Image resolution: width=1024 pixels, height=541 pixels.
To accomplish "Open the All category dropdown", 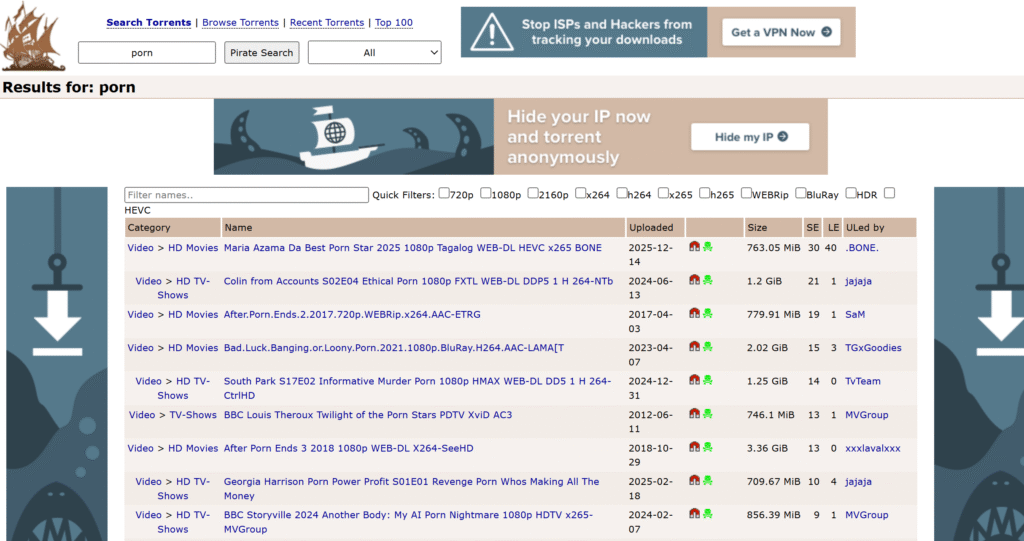I will (x=375, y=53).
